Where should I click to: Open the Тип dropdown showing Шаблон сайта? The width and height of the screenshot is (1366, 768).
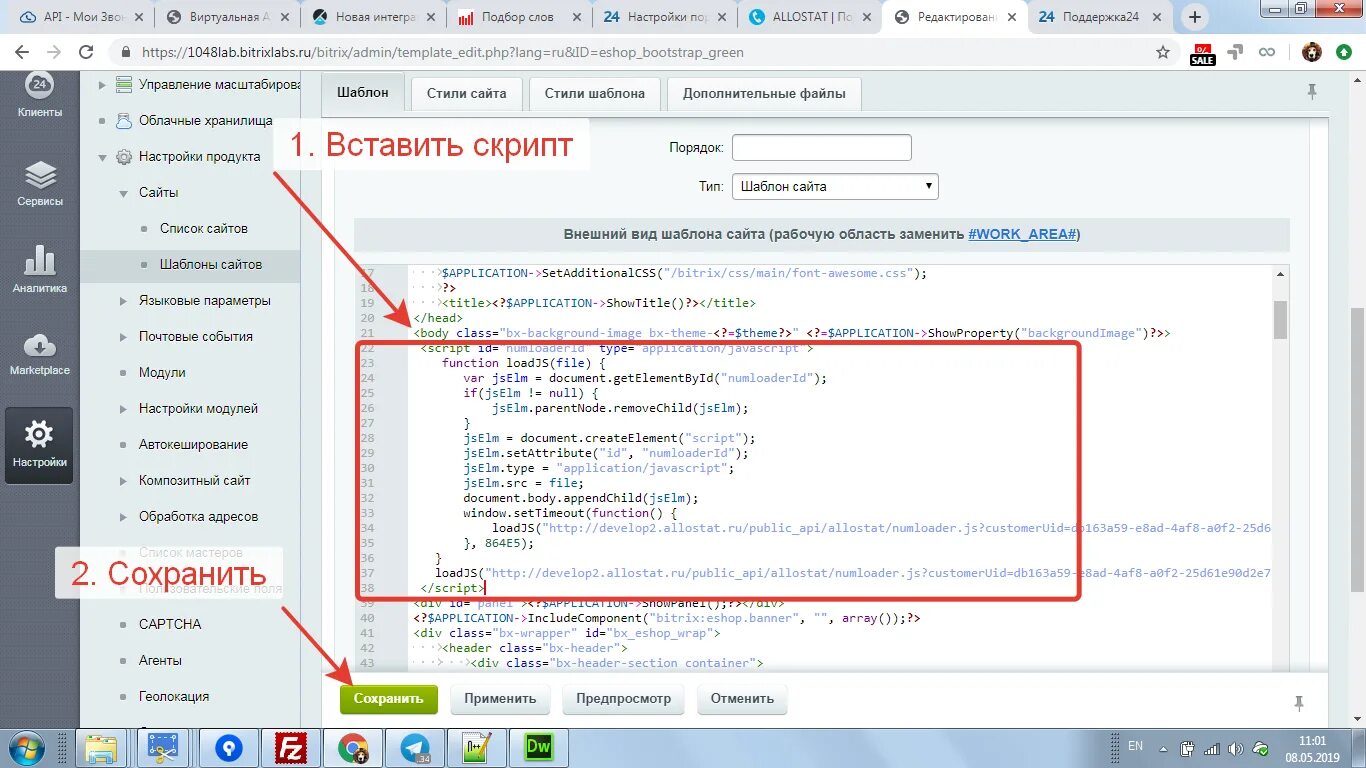(835, 186)
